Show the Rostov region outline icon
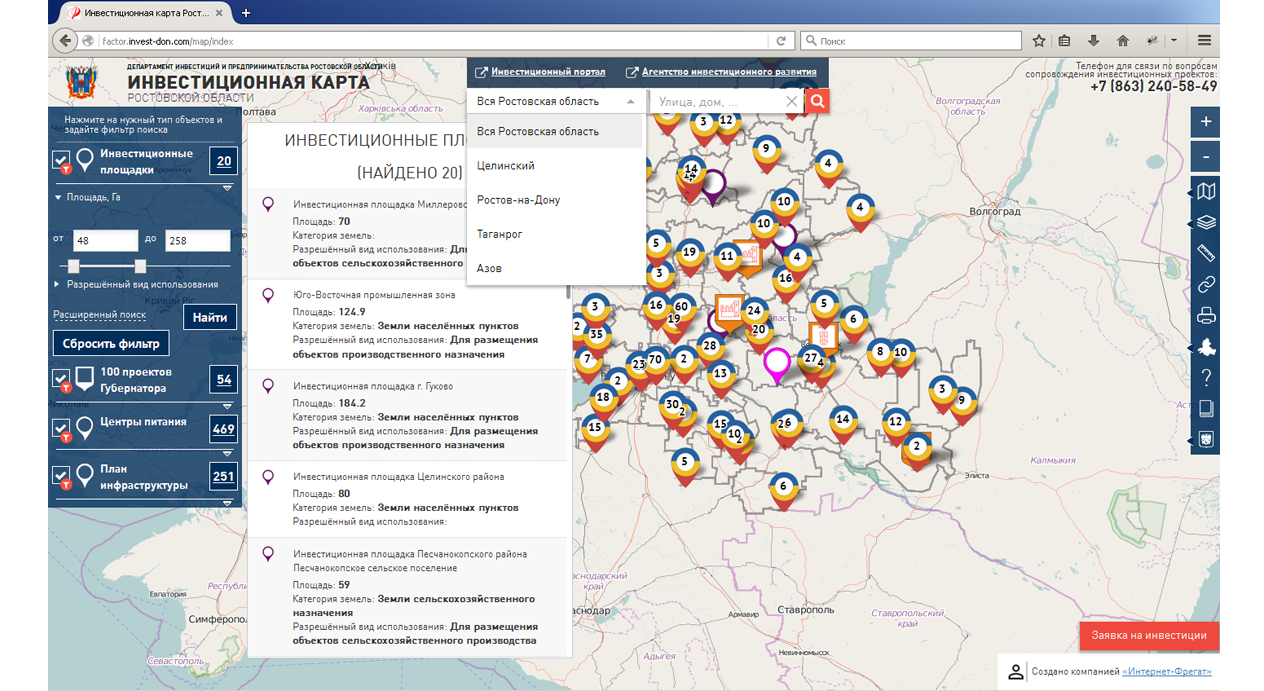 (x=1206, y=347)
